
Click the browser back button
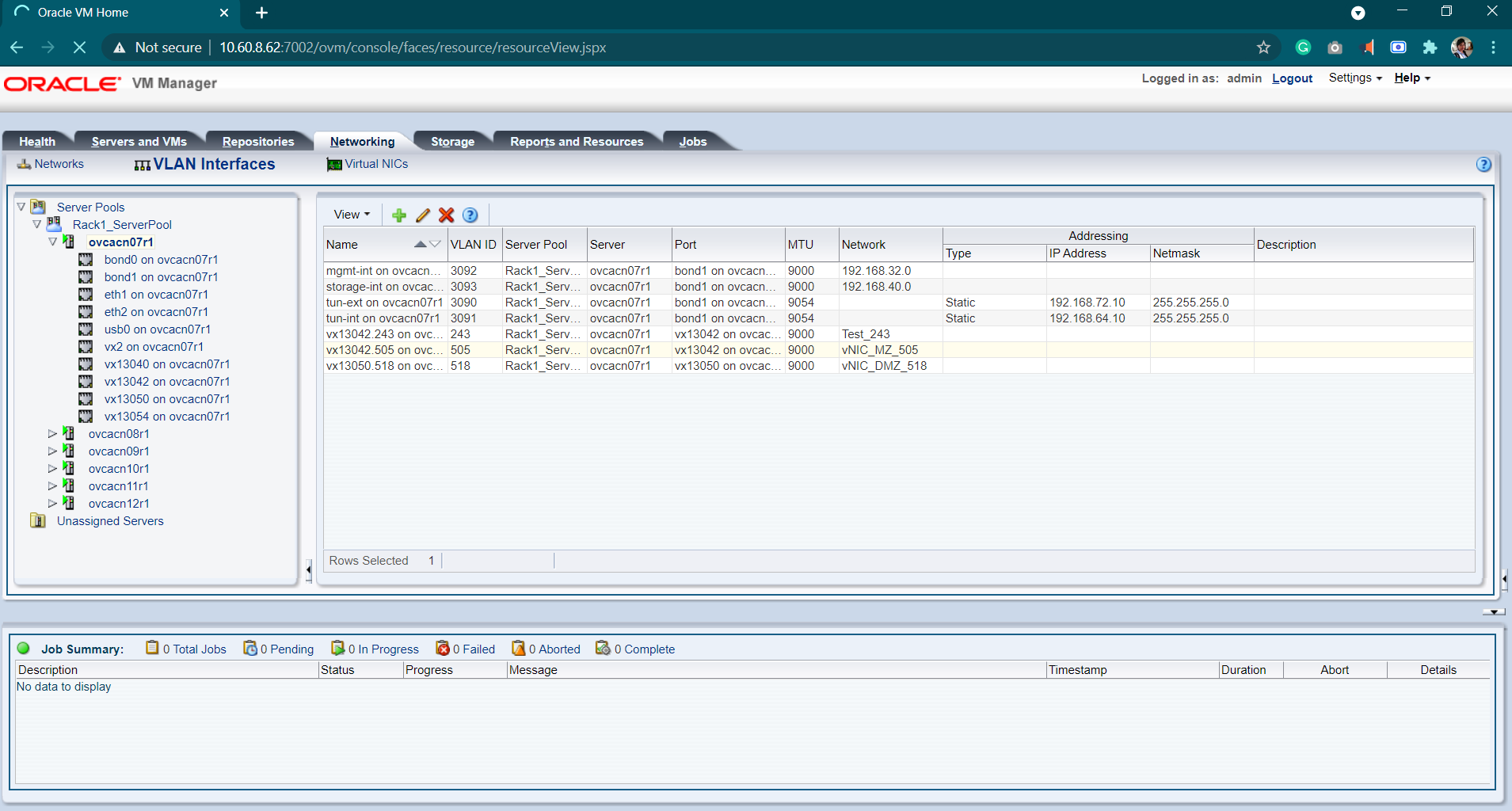(17, 48)
